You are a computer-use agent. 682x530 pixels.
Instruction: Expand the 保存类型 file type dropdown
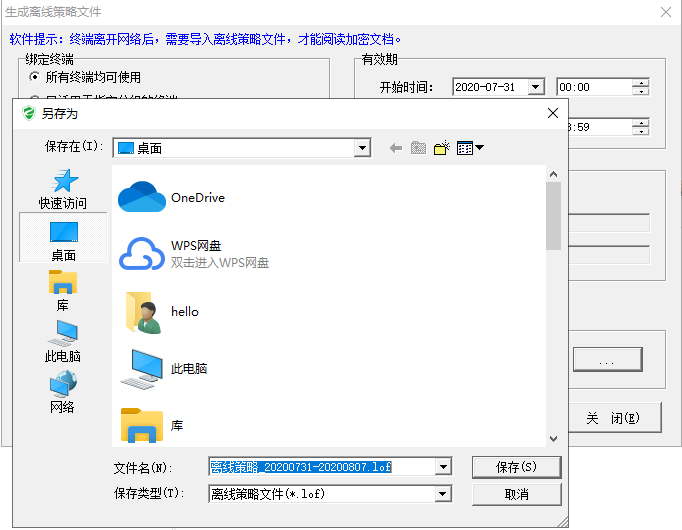click(x=443, y=494)
